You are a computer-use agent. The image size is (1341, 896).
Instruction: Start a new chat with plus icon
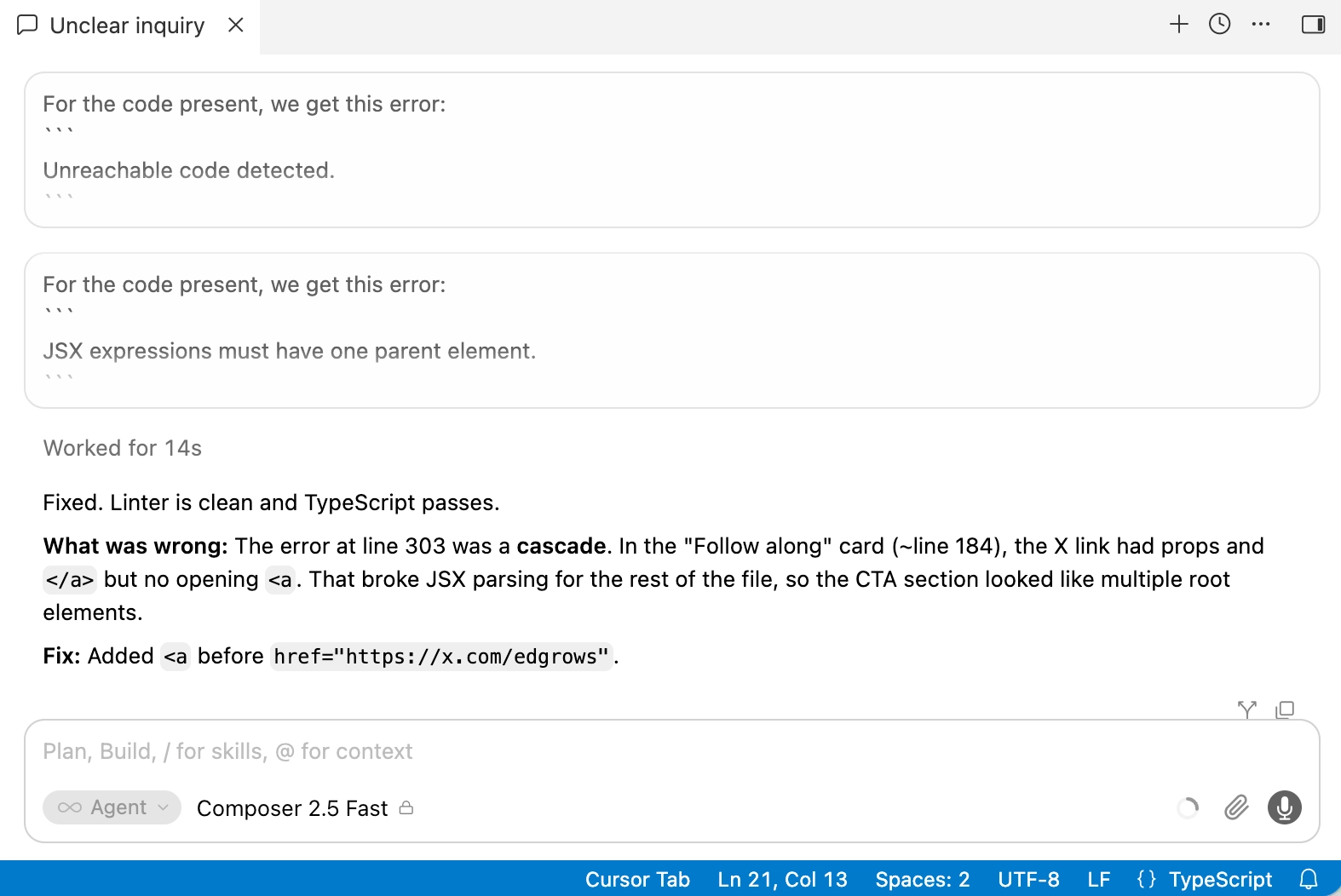point(1179,24)
